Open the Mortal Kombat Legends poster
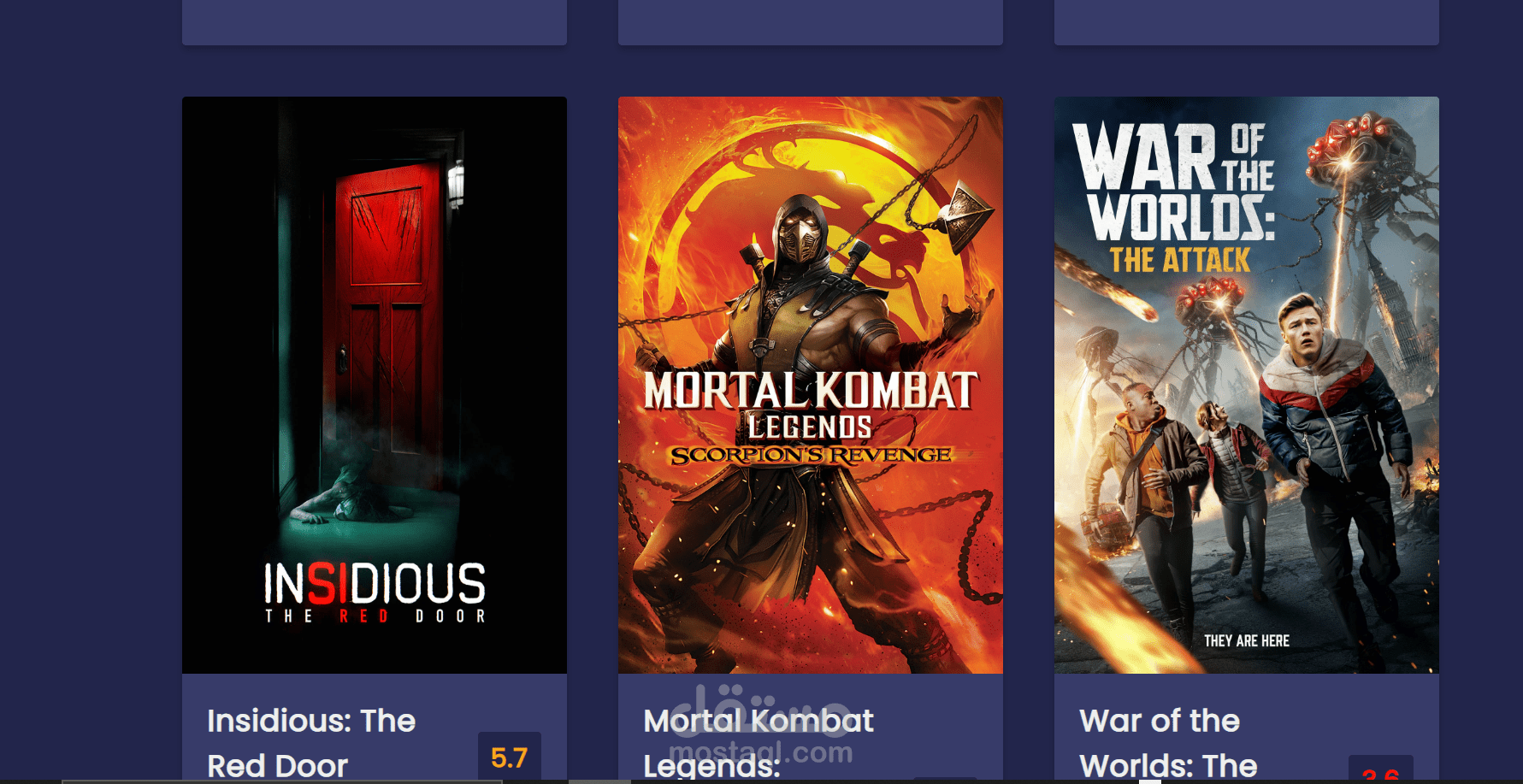Image resolution: width=1523 pixels, height=784 pixels. click(811, 385)
